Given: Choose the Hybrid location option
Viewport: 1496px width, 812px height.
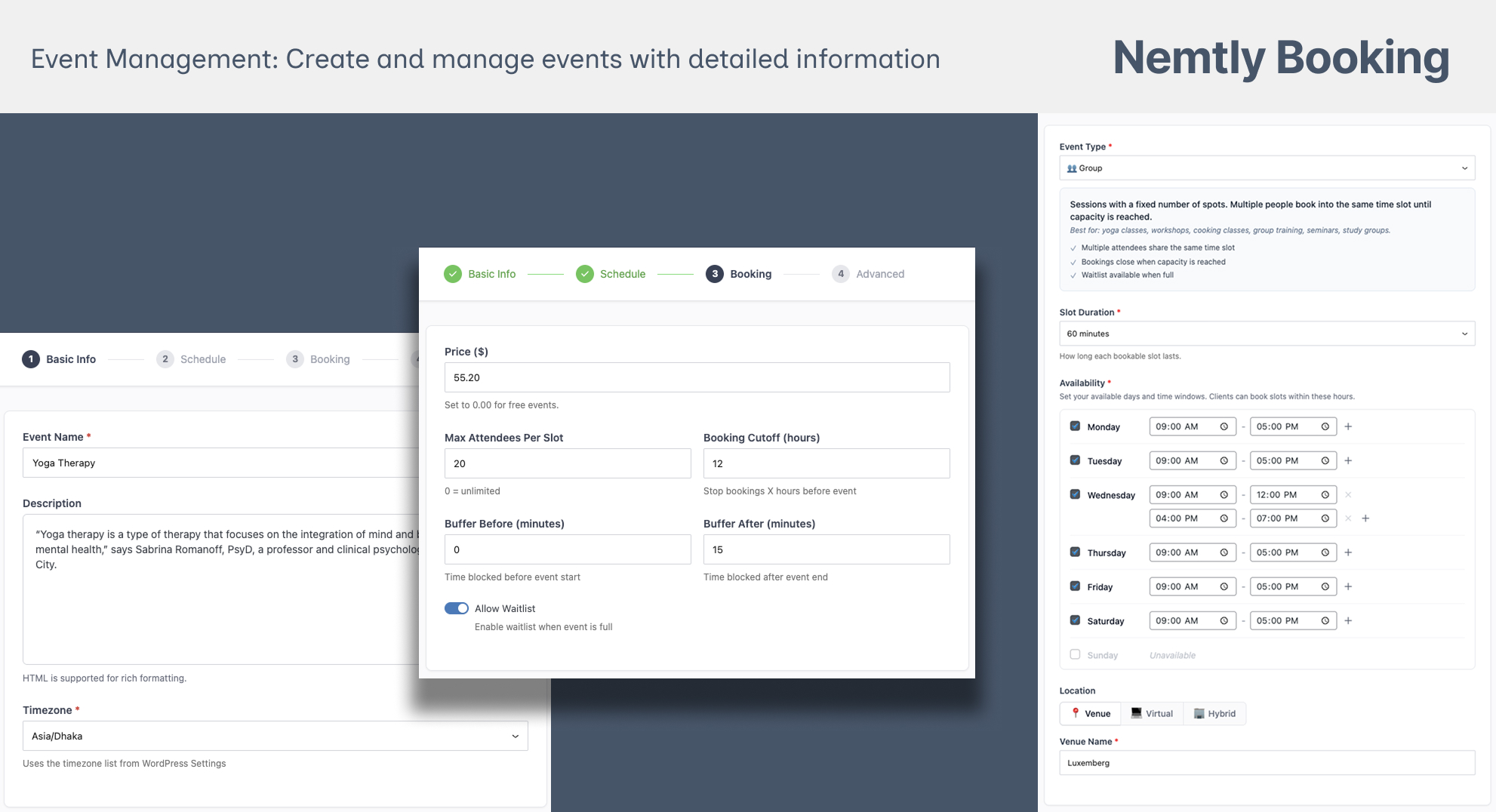Looking at the screenshot, I should (1214, 713).
